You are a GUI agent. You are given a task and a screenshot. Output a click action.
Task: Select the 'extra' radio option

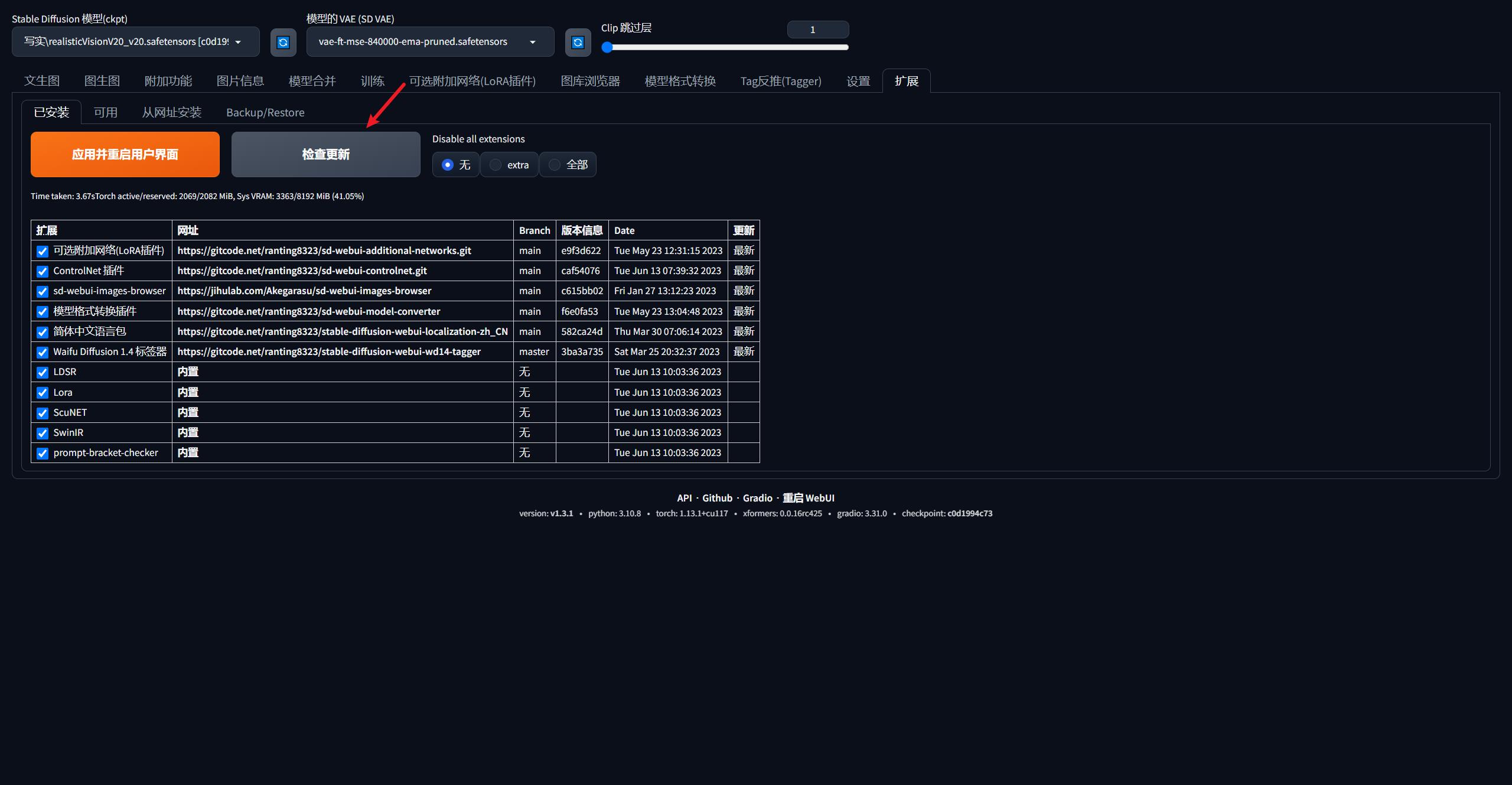pyautogui.click(x=496, y=165)
